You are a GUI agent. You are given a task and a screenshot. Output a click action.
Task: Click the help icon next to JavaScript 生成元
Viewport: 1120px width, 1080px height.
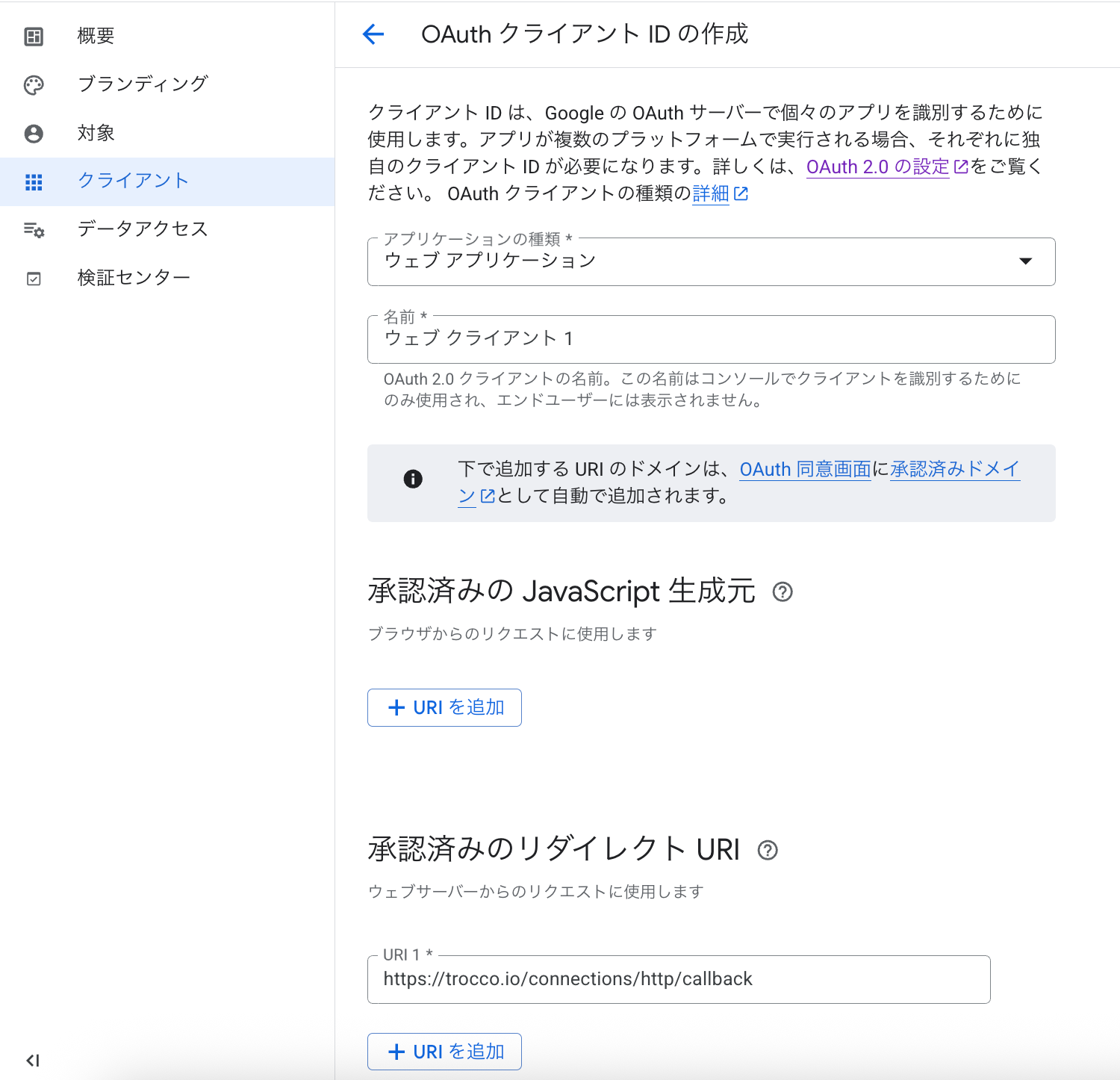point(782,592)
